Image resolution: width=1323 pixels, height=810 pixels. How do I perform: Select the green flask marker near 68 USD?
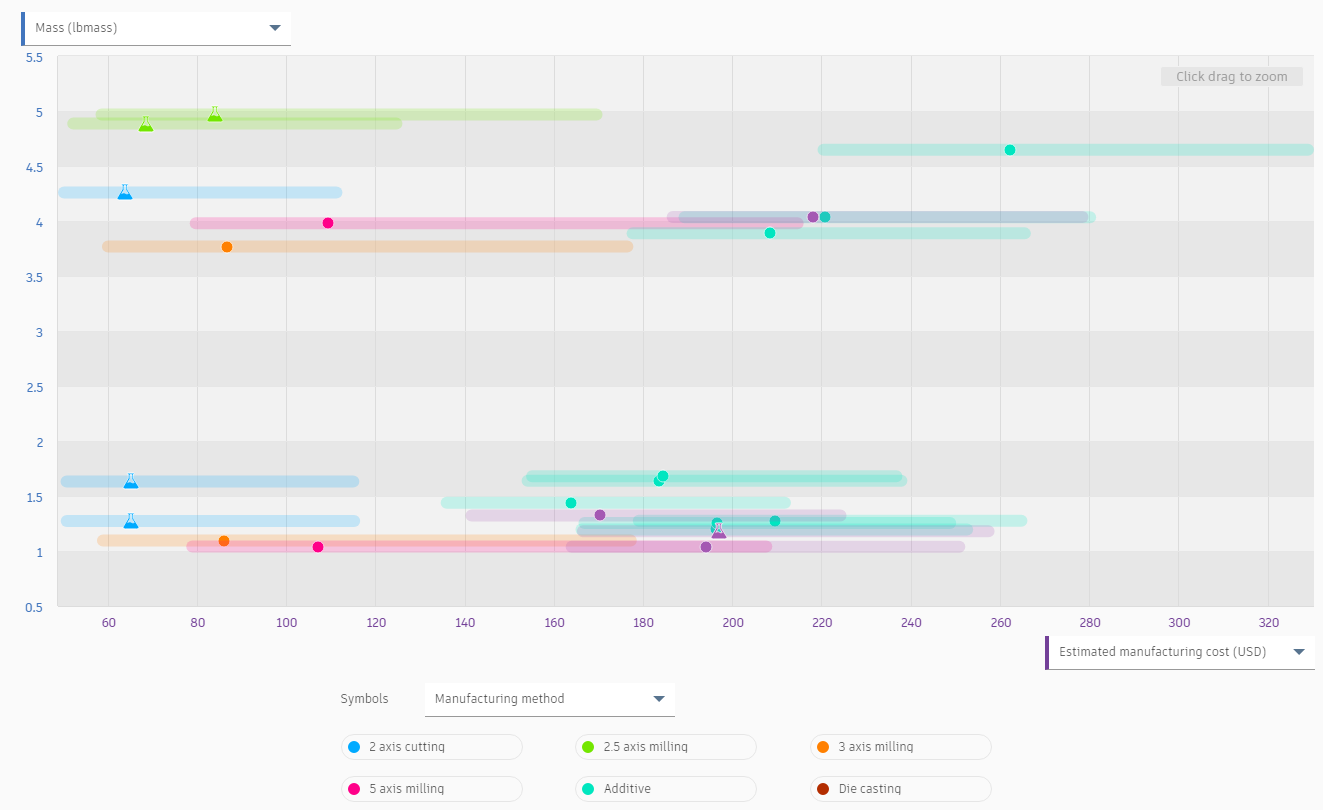[x=146, y=124]
